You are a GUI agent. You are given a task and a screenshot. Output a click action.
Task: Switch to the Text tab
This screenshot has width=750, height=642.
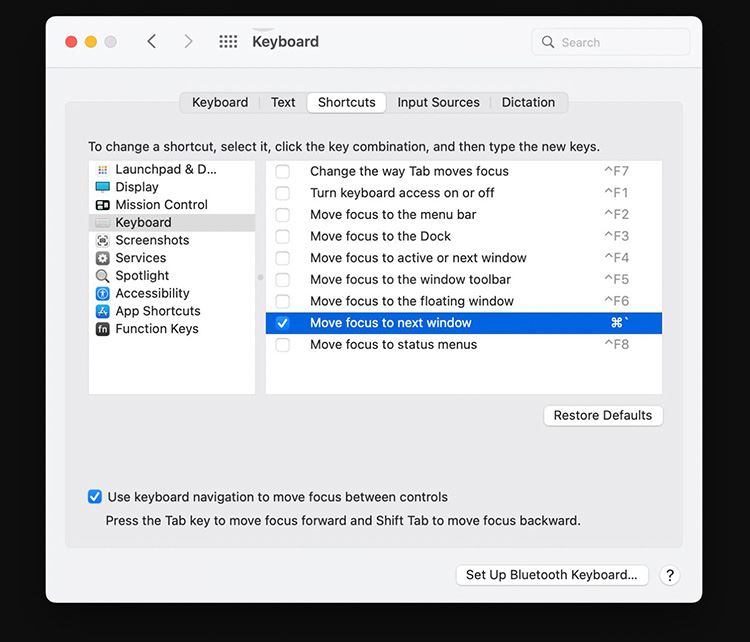coord(283,102)
